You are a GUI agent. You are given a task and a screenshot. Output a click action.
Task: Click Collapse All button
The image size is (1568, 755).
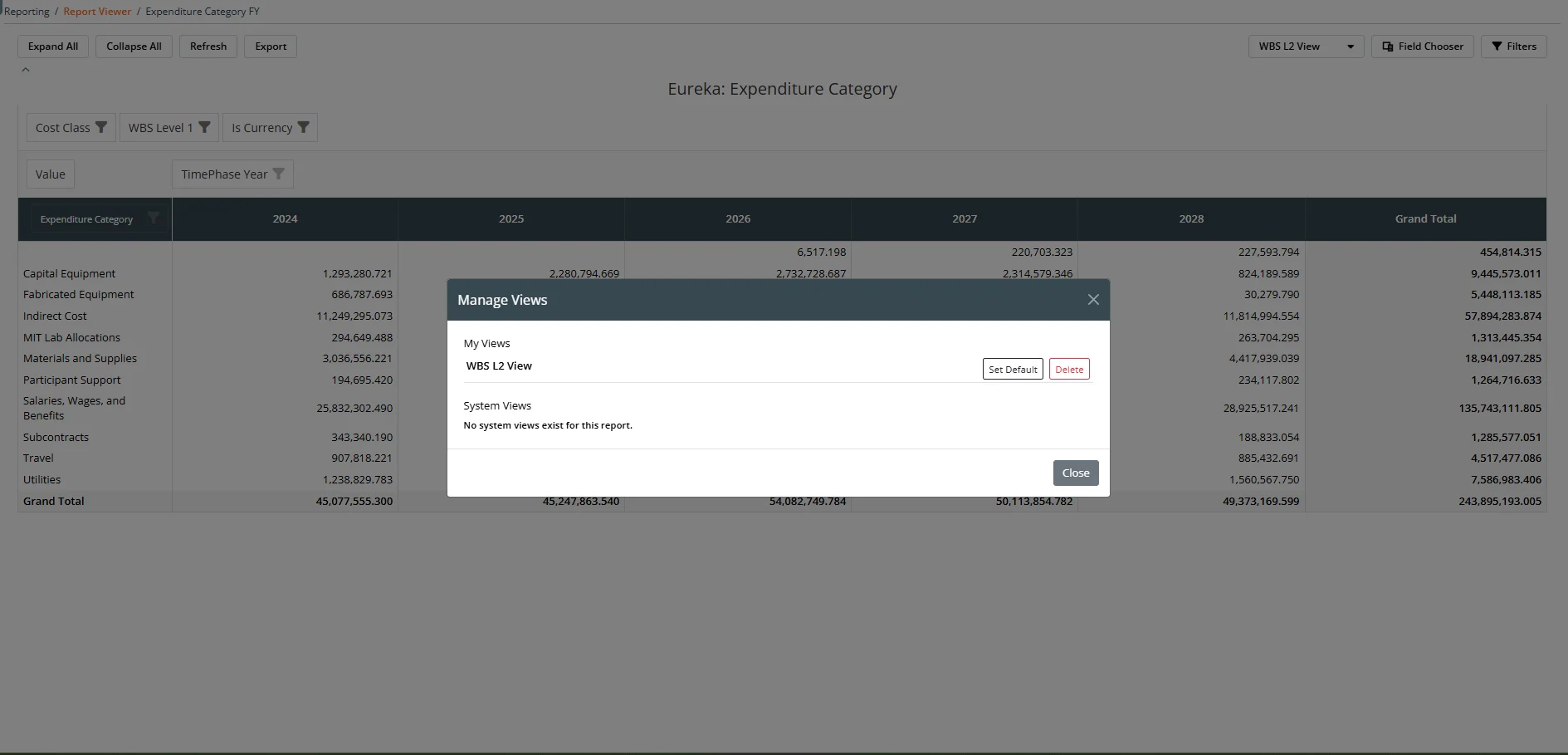(134, 47)
